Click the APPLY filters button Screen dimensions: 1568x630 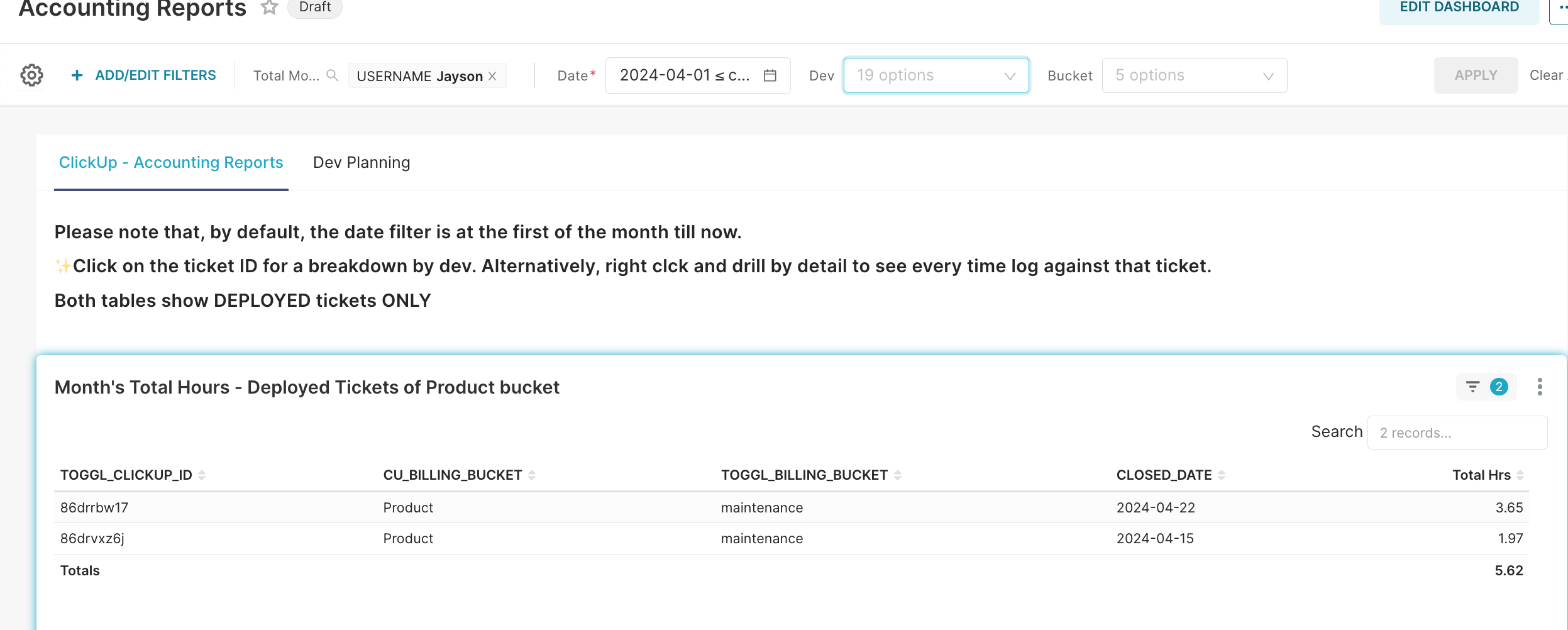tap(1476, 75)
